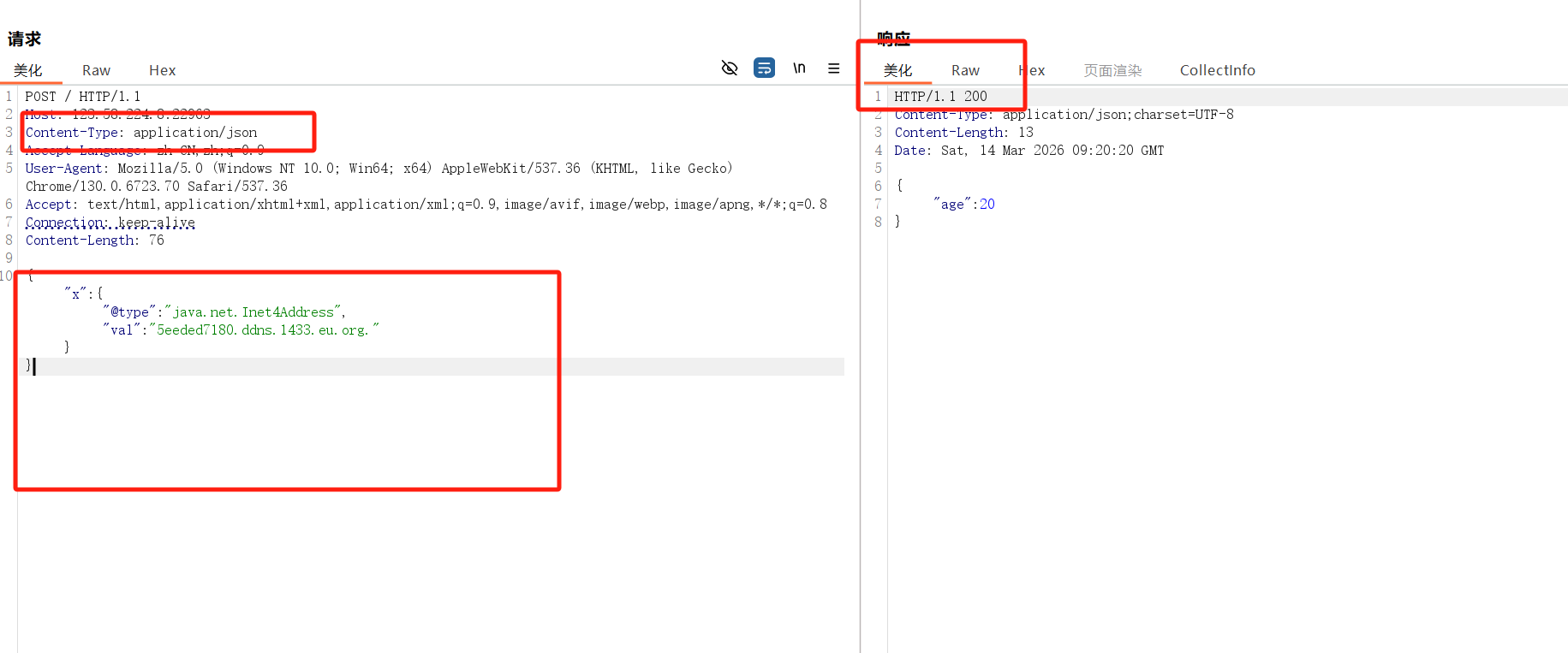Toggle the hide-content eye icon in request
This screenshot has width=1568, height=653.
pyautogui.click(x=730, y=68)
